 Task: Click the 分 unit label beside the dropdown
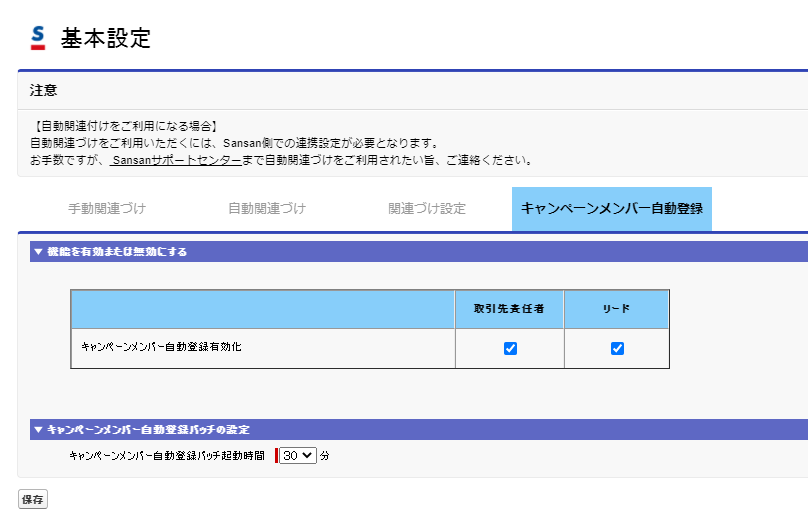pyautogui.click(x=325, y=456)
